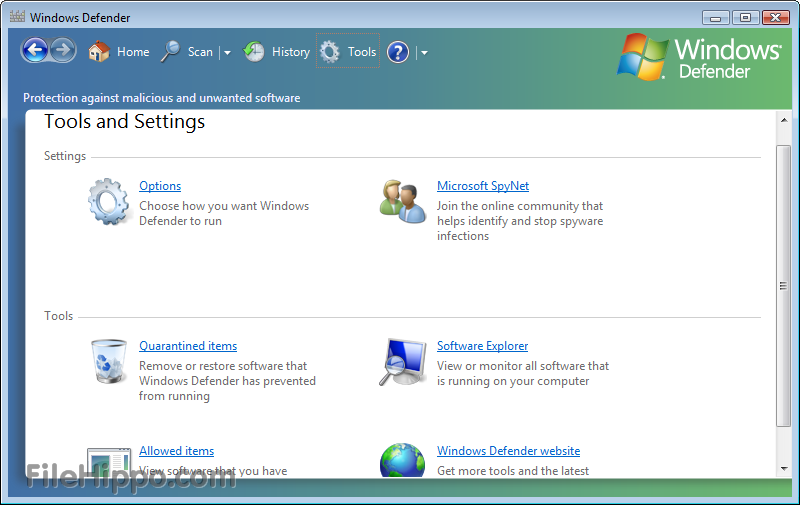The image size is (800, 505).
Task: Click 'Join the online community that' text
Action: pos(520,206)
